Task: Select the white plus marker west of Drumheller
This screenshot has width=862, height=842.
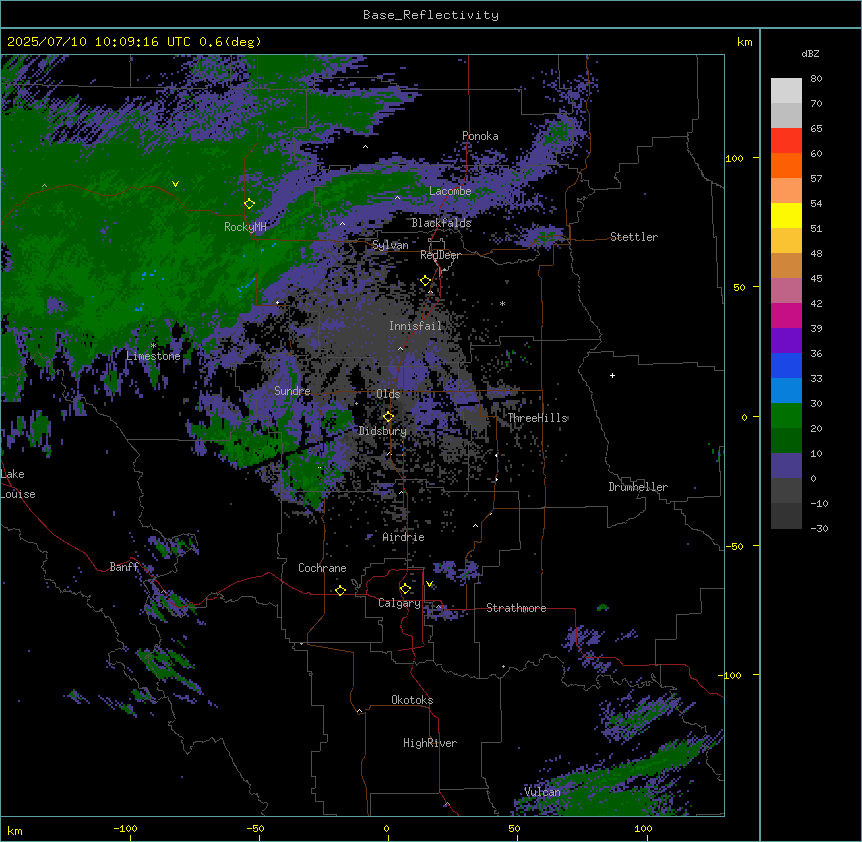Action: 612,375
